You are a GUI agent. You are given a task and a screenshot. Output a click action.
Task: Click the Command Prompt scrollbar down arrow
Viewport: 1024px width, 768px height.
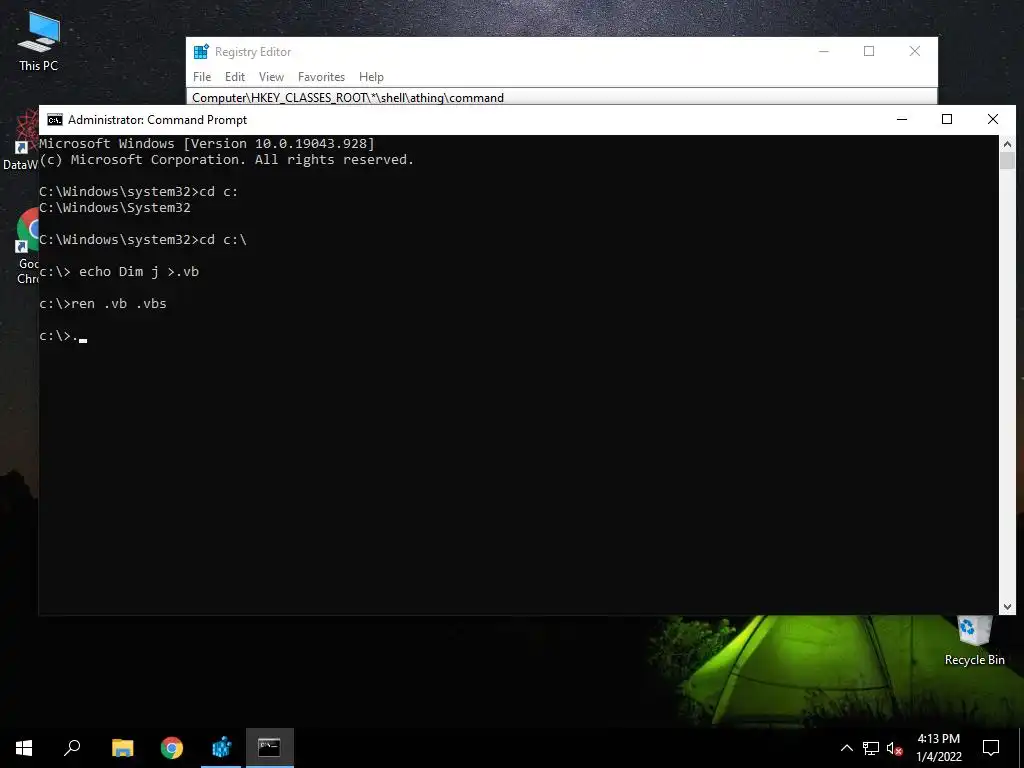pos(1007,607)
